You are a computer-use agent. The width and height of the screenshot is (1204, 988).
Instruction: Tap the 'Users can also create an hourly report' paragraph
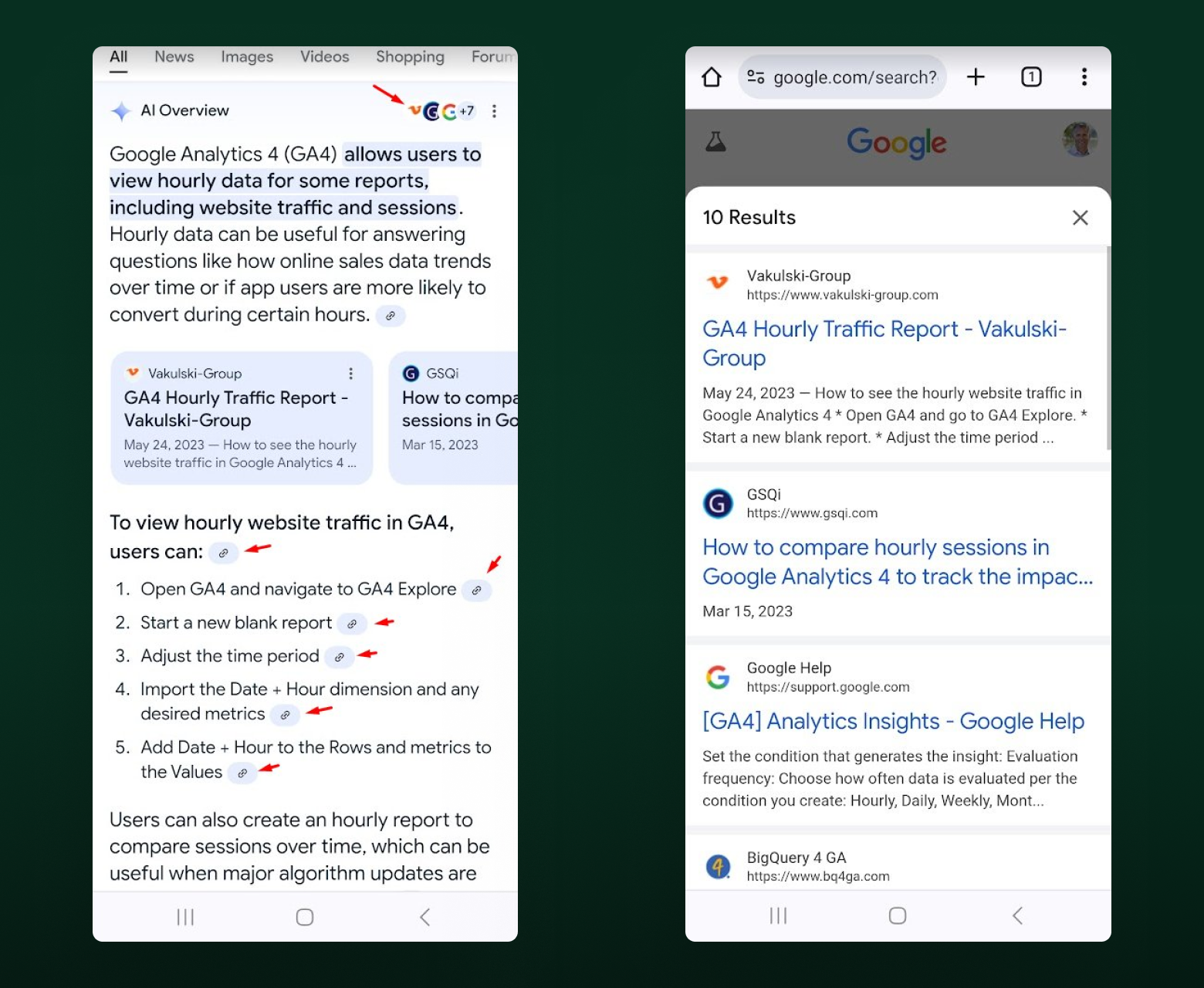[299, 847]
